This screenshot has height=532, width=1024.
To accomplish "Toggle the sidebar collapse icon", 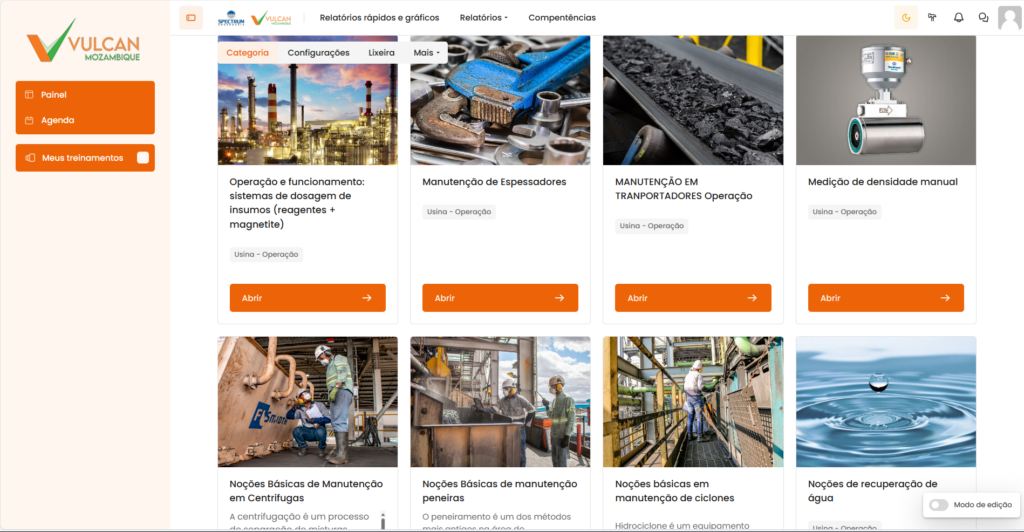I will 191,17.
